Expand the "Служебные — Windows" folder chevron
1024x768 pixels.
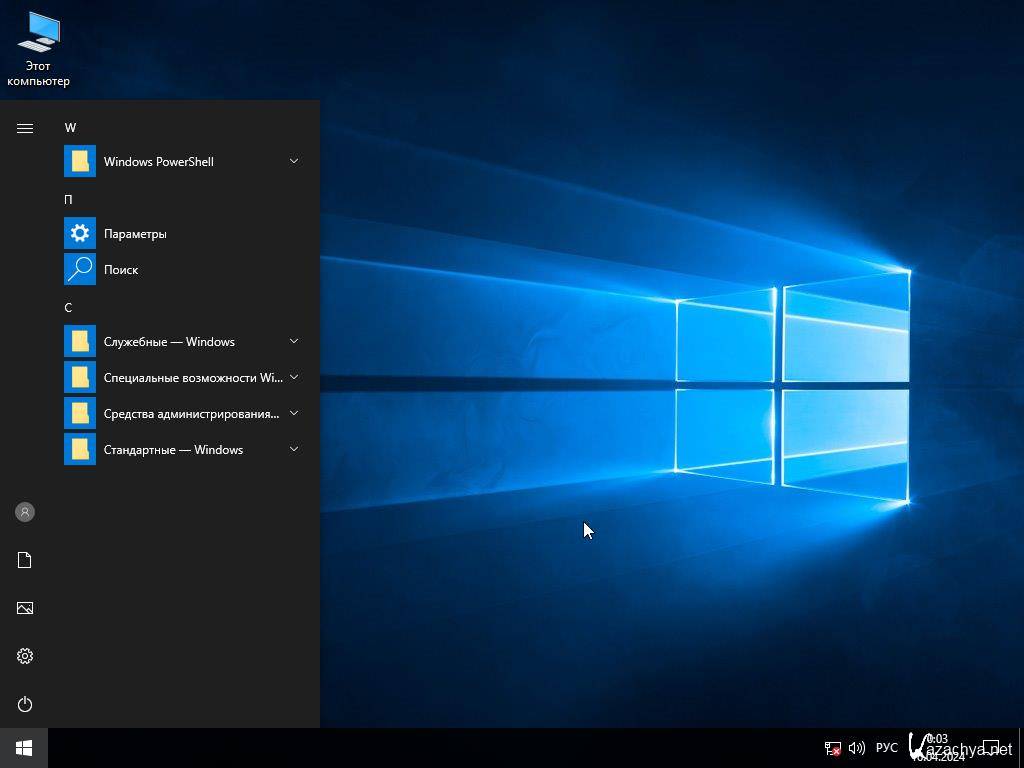294,341
